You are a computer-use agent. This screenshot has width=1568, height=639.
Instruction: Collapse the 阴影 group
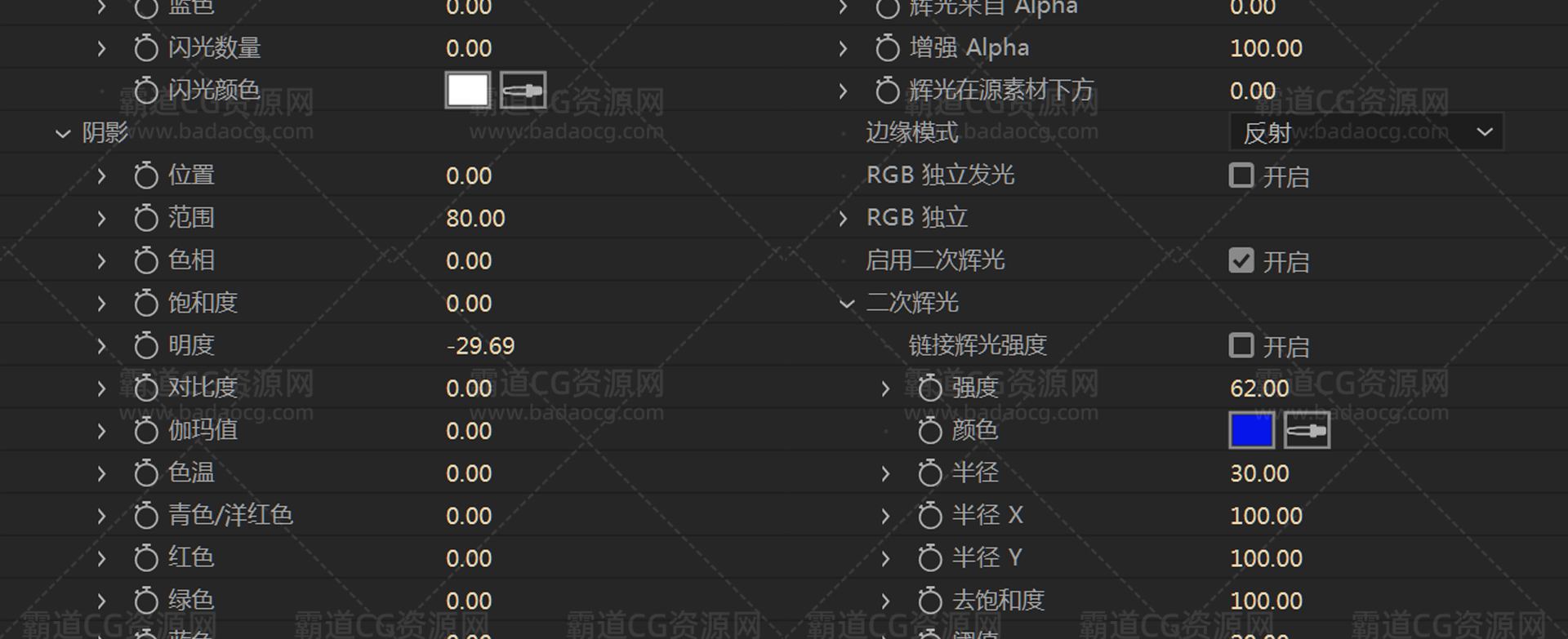(63, 133)
